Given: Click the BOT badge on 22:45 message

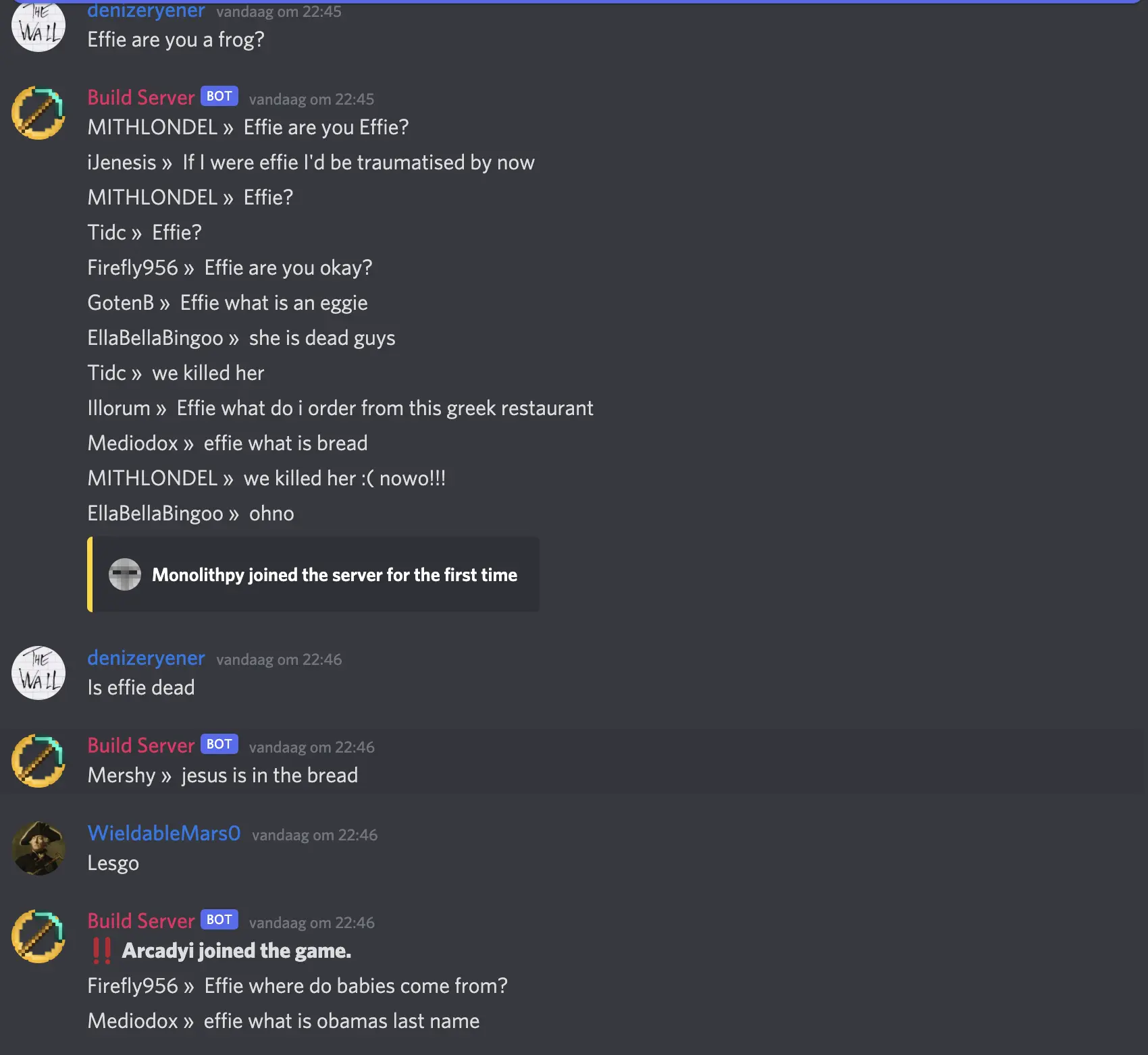Looking at the screenshot, I should (x=219, y=97).
